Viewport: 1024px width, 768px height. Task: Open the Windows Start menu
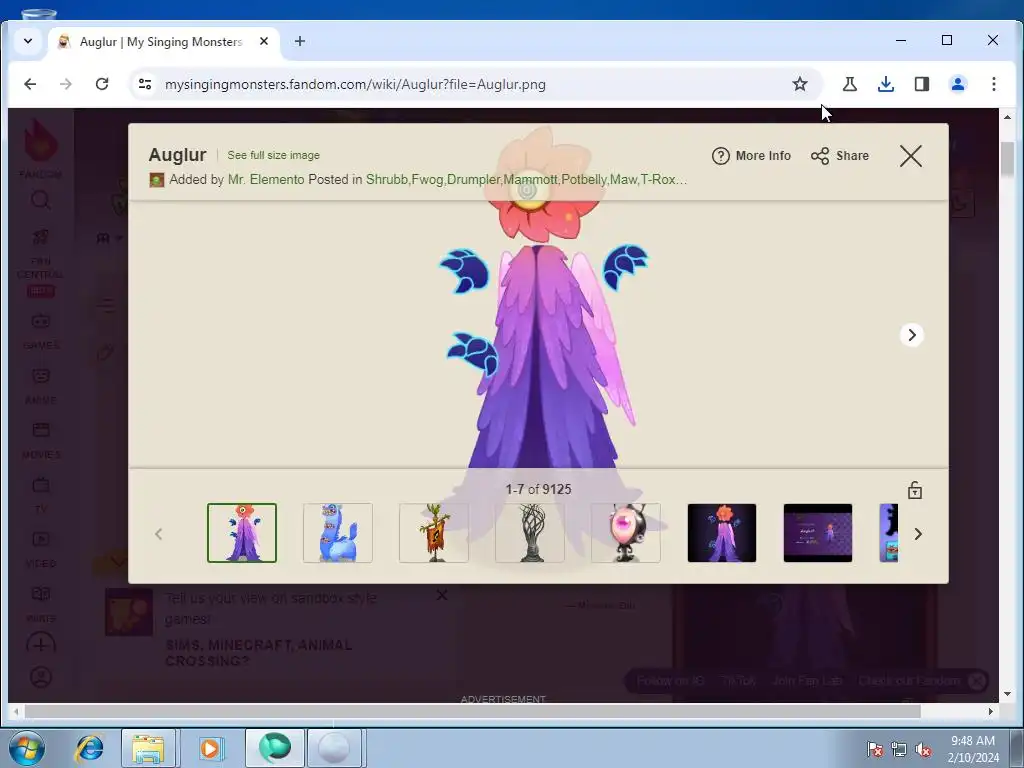pyautogui.click(x=26, y=747)
